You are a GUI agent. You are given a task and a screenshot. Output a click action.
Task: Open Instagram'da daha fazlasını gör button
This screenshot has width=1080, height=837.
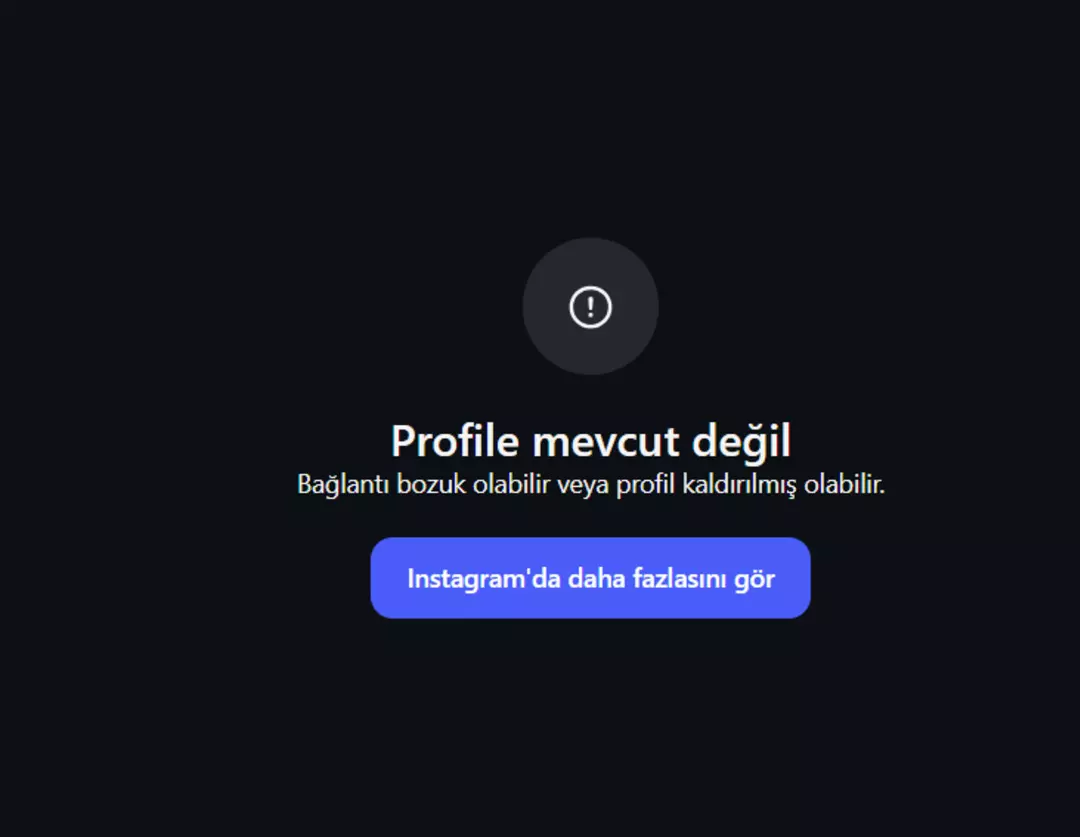[590, 578]
